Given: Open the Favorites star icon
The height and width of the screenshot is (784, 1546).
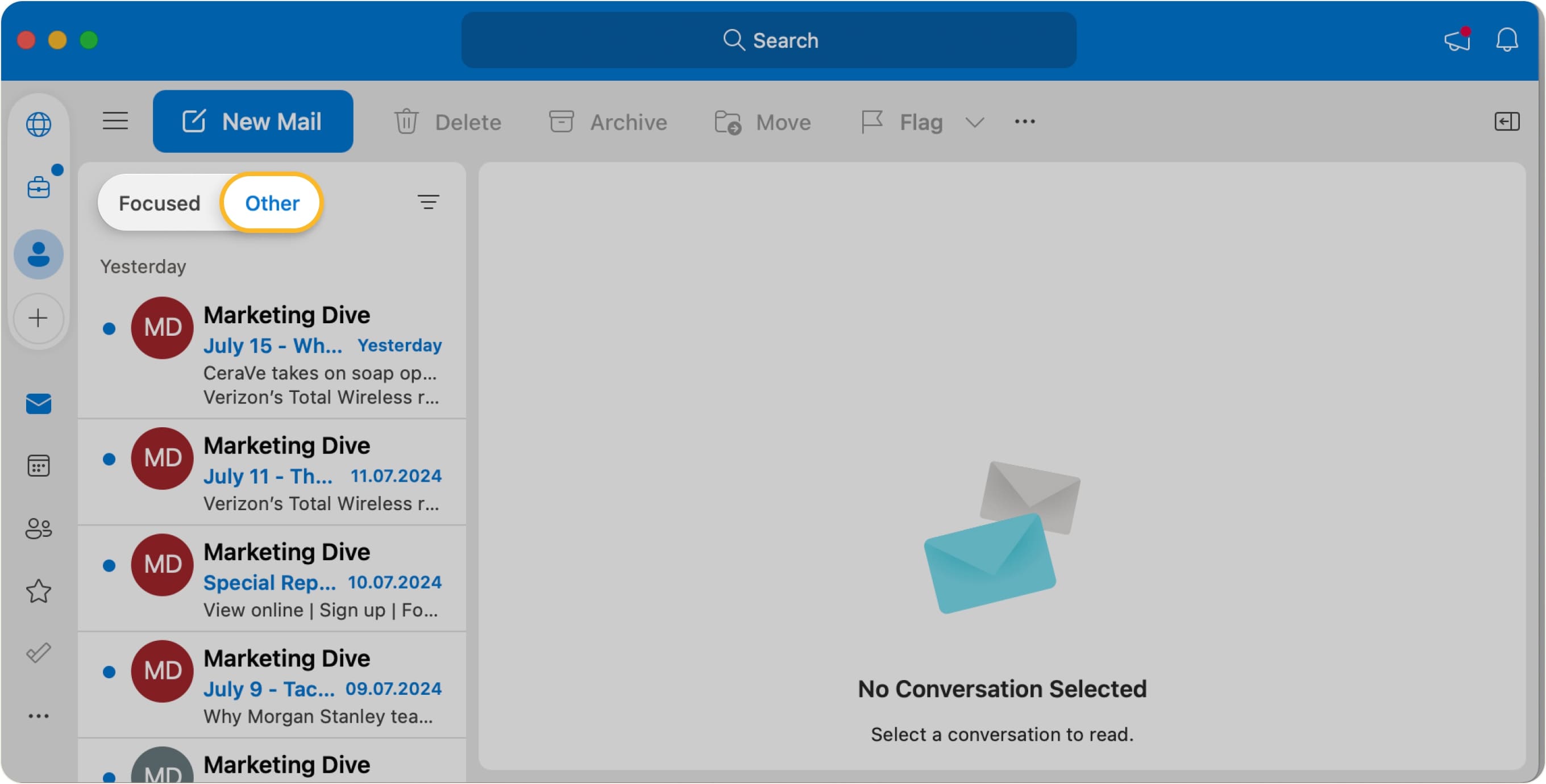Looking at the screenshot, I should pyautogui.click(x=39, y=591).
